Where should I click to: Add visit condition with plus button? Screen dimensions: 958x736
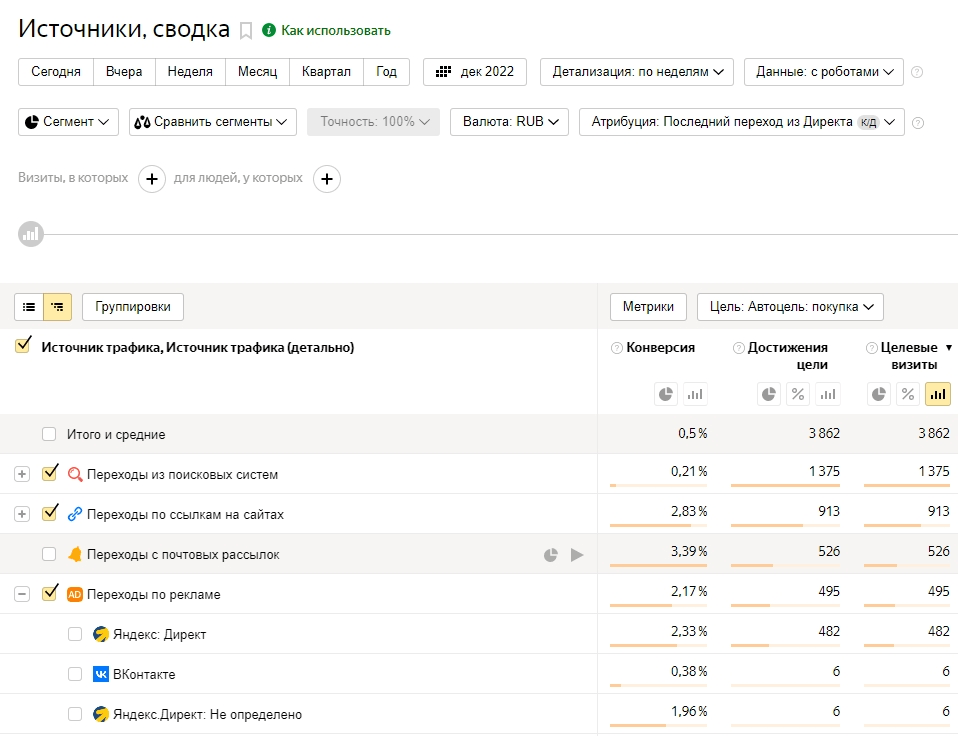pyautogui.click(x=152, y=179)
